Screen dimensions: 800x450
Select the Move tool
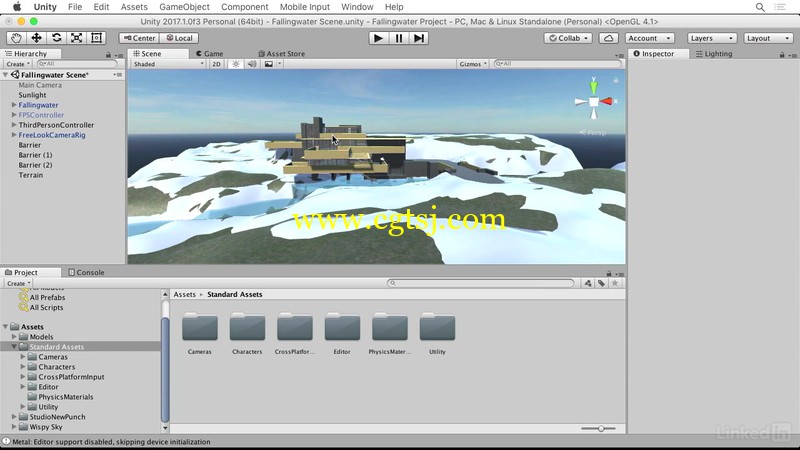pos(36,38)
